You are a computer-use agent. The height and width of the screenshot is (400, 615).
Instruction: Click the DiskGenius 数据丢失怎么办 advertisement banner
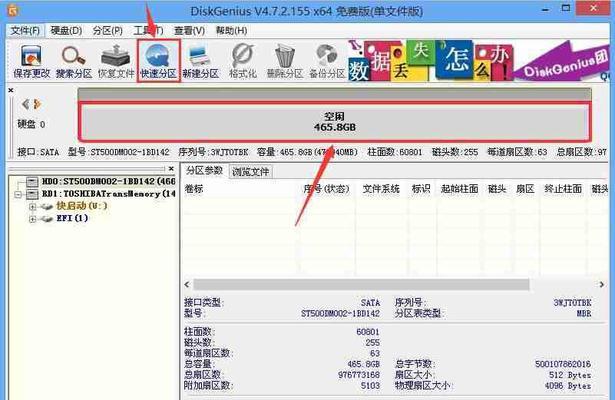tap(479, 61)
